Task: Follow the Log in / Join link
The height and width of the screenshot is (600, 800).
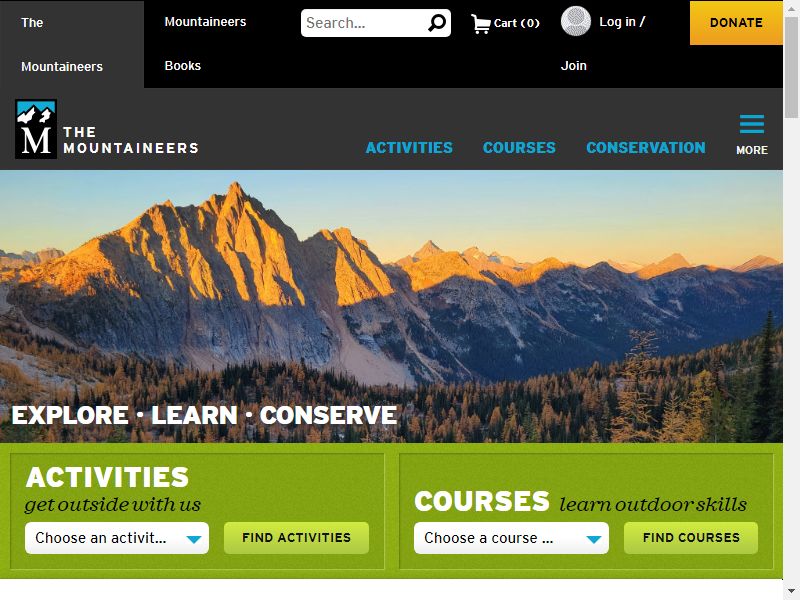Action: (603, 44)
